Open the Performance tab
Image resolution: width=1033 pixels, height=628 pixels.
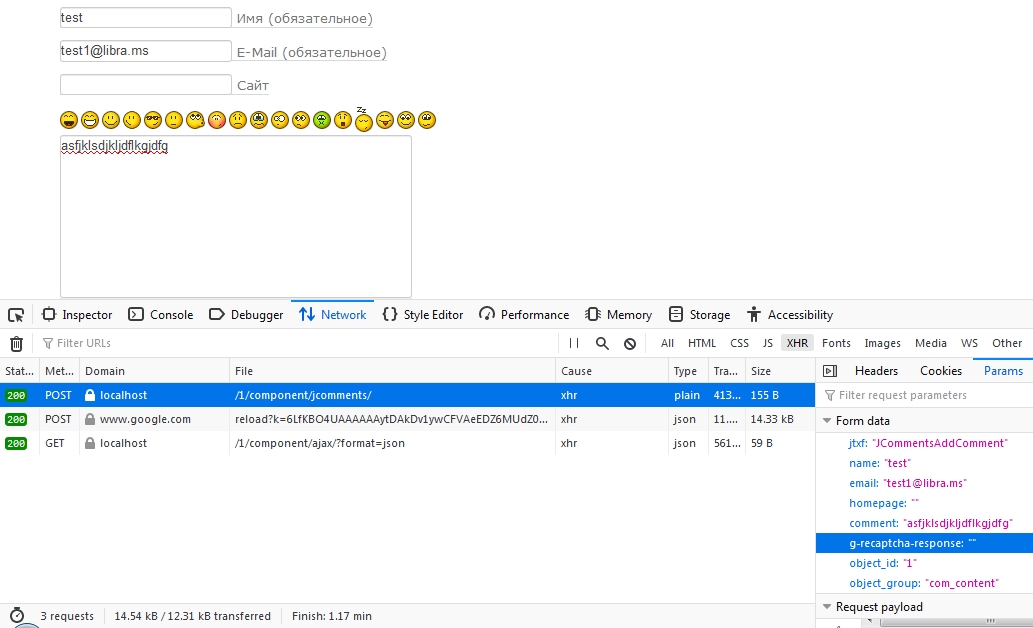[x=524, y=315]
